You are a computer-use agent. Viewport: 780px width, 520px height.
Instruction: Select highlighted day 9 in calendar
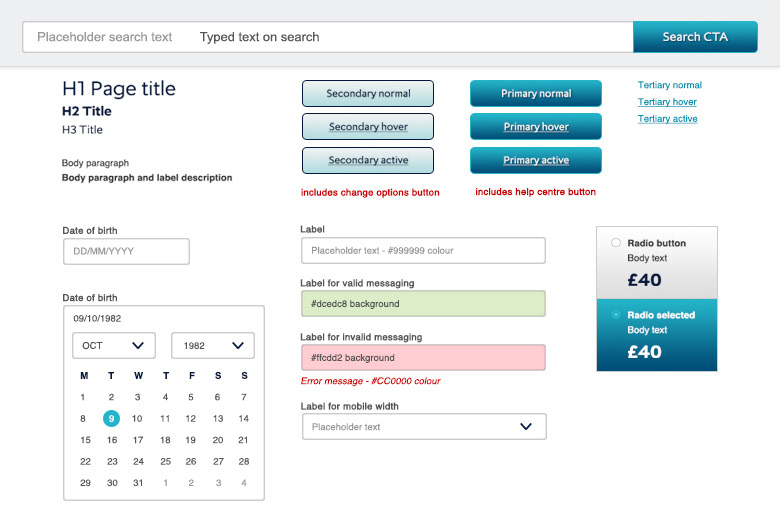click(x=111, y=418)
